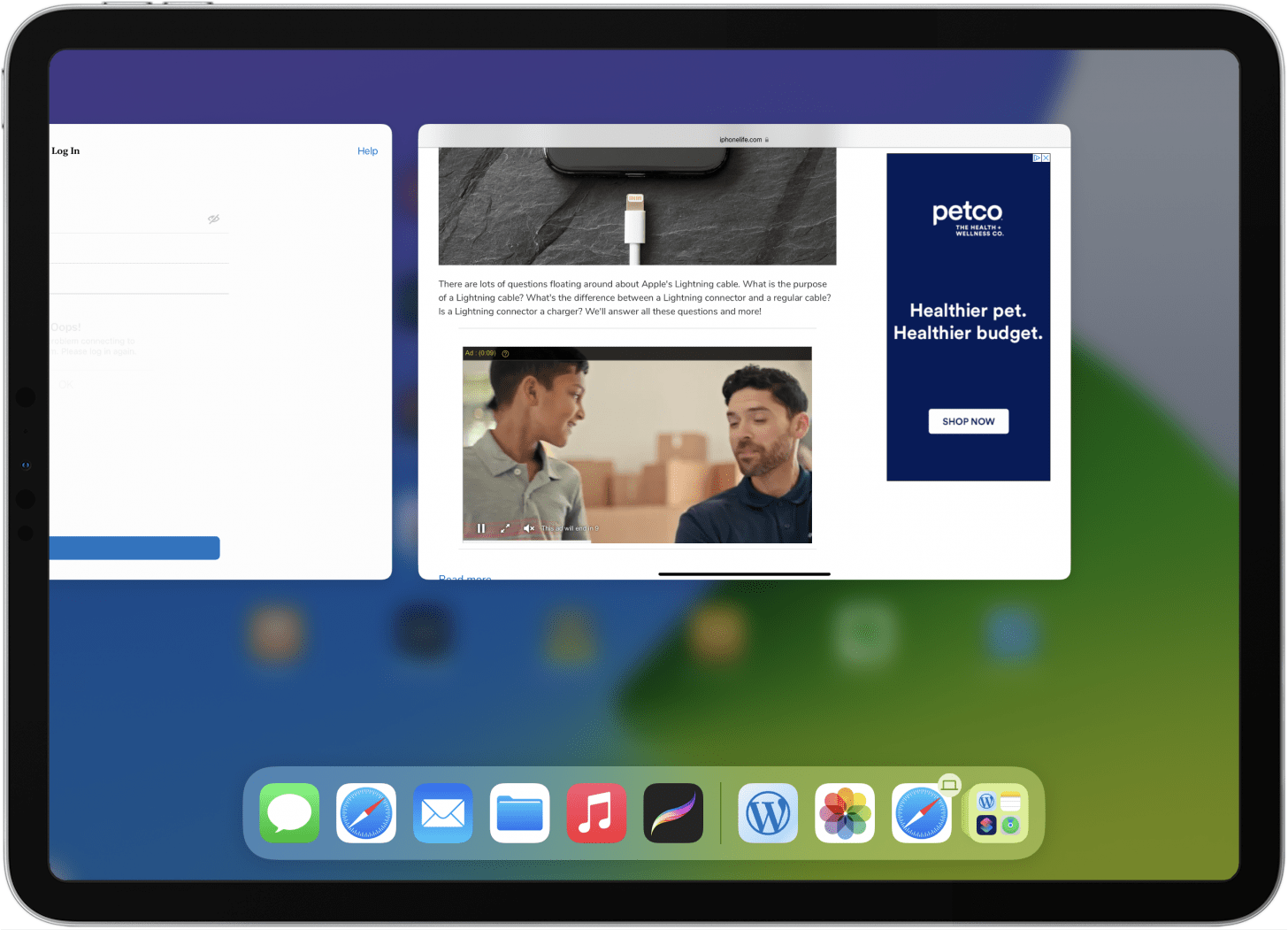This screenshot has width=1288, height=930.
Task: Open the Files app from the Dock
Action: pyautogui.click(x=519, y=812)
